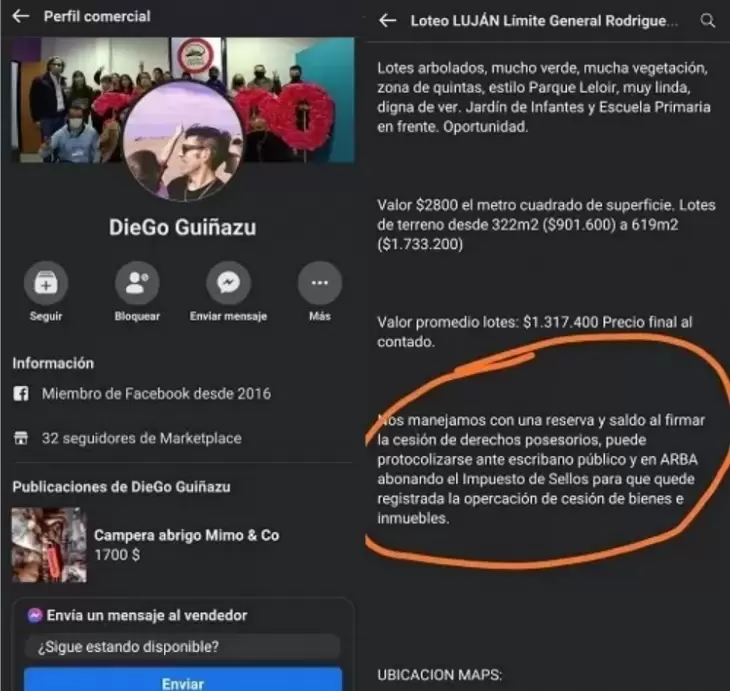Click the 1700 $ price text
The height and width of the screenshot is (691, 730).
[117, 555]
